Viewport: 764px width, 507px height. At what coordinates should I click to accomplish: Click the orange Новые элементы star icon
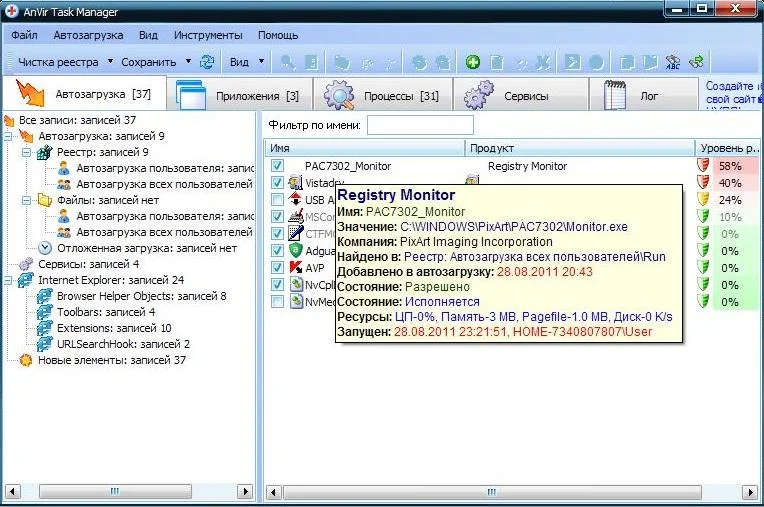[x=26, y=360]
